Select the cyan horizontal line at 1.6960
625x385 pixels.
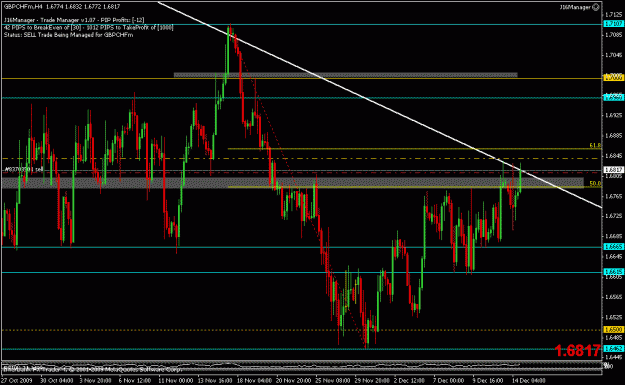[x=301, y=98]
